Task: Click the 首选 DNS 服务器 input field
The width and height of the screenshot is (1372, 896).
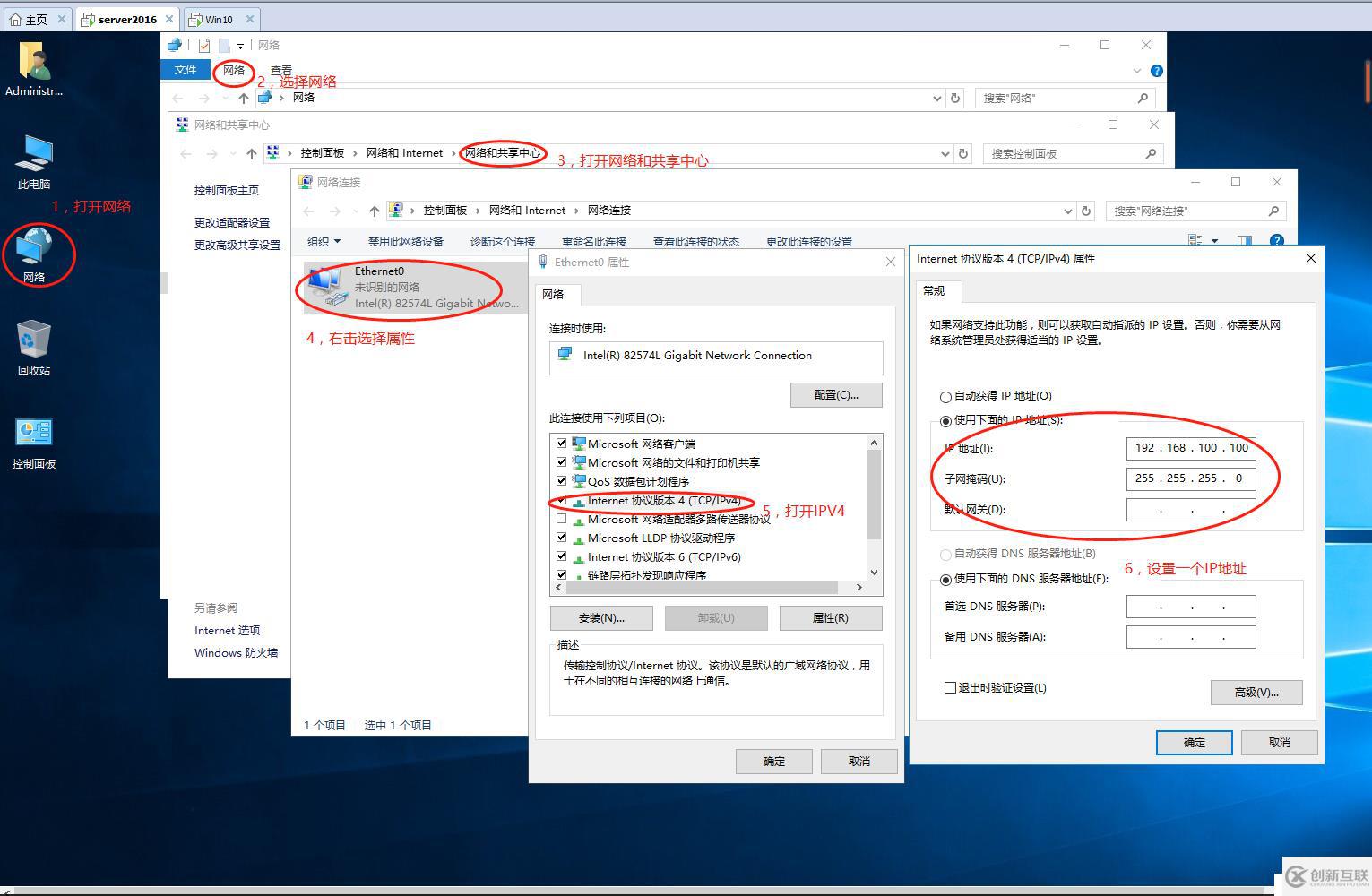Action: point(1191,607)
